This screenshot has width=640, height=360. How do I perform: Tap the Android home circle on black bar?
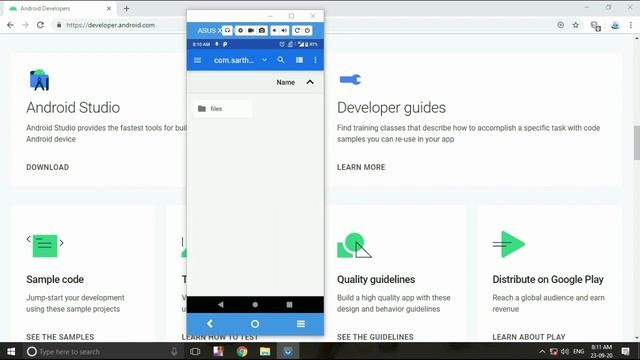[255, 304]
